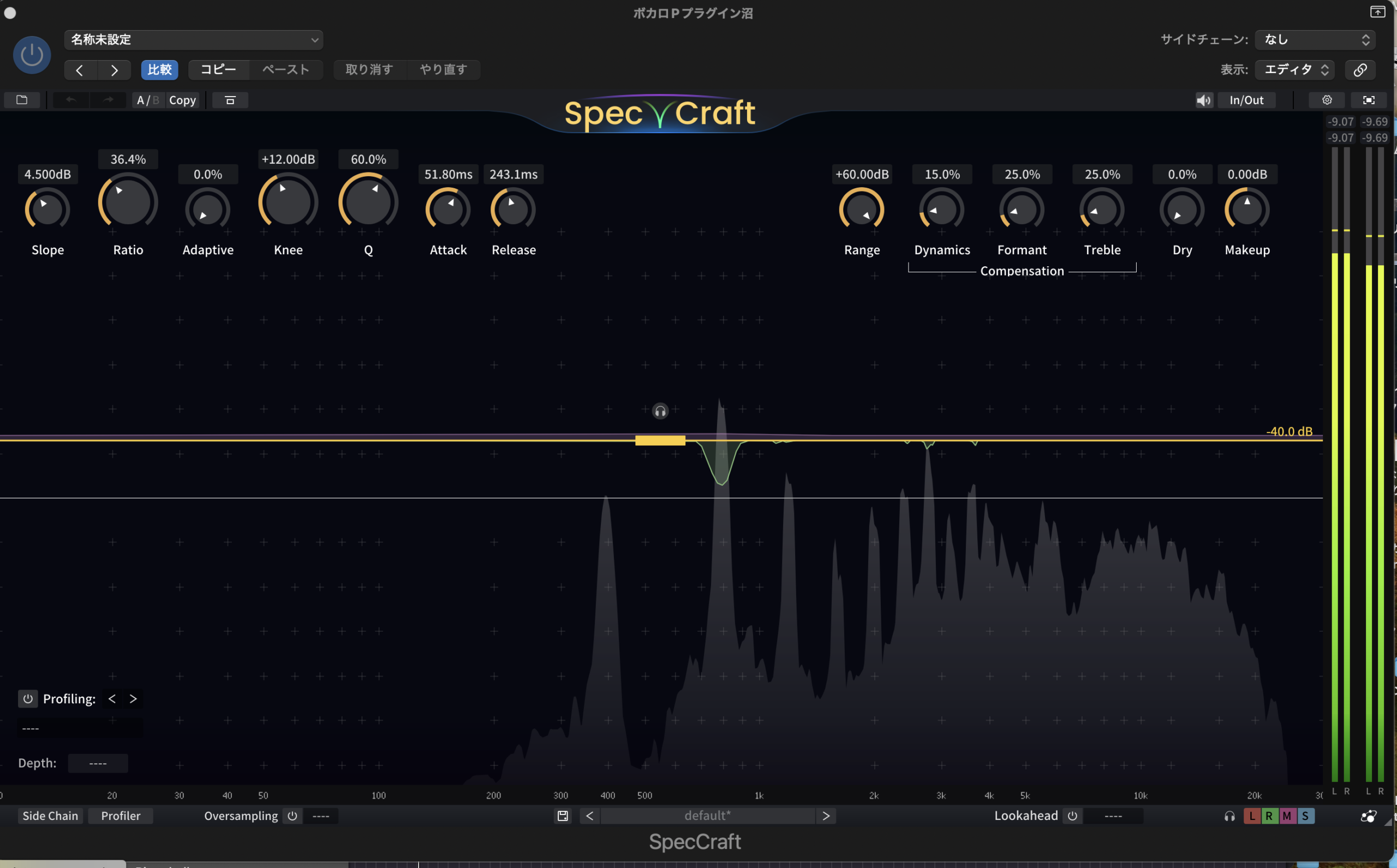Toggle the L channel button
Image resolution: width=1397 pixels, height=868 pixels.
[x=1252, y=816]
